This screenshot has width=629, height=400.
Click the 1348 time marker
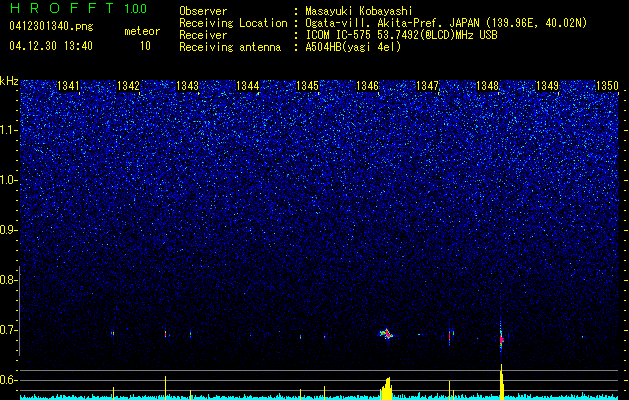click(x=487, y=86)
